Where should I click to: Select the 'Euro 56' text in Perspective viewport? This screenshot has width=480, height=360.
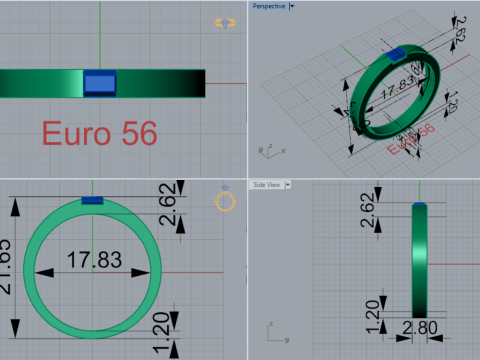411,139
